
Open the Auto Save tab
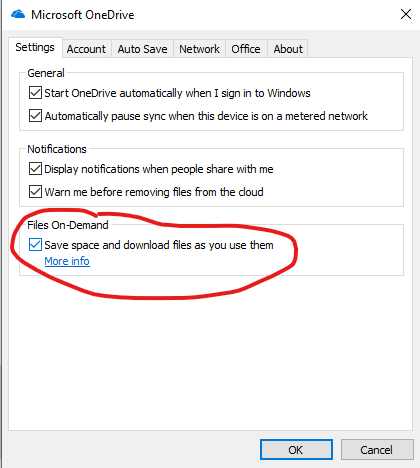[x=142, y=49]
